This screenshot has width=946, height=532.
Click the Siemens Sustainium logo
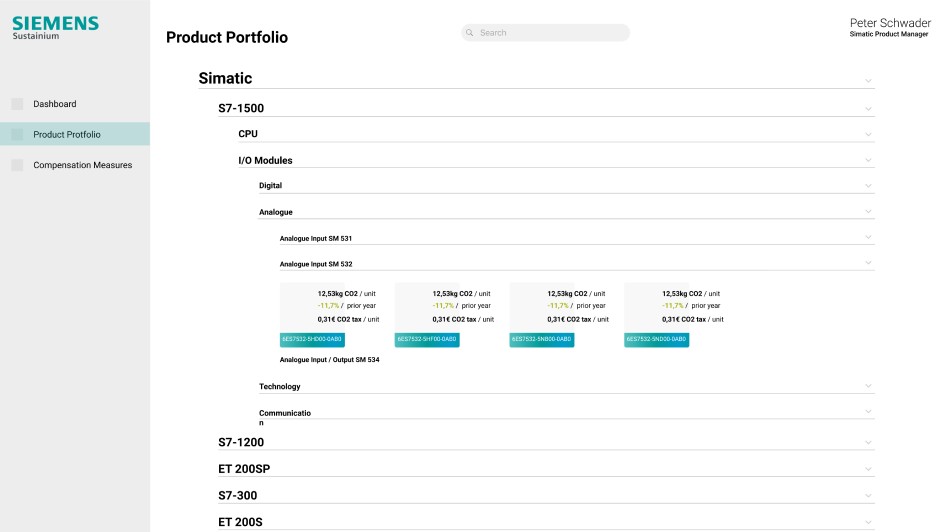56,28
